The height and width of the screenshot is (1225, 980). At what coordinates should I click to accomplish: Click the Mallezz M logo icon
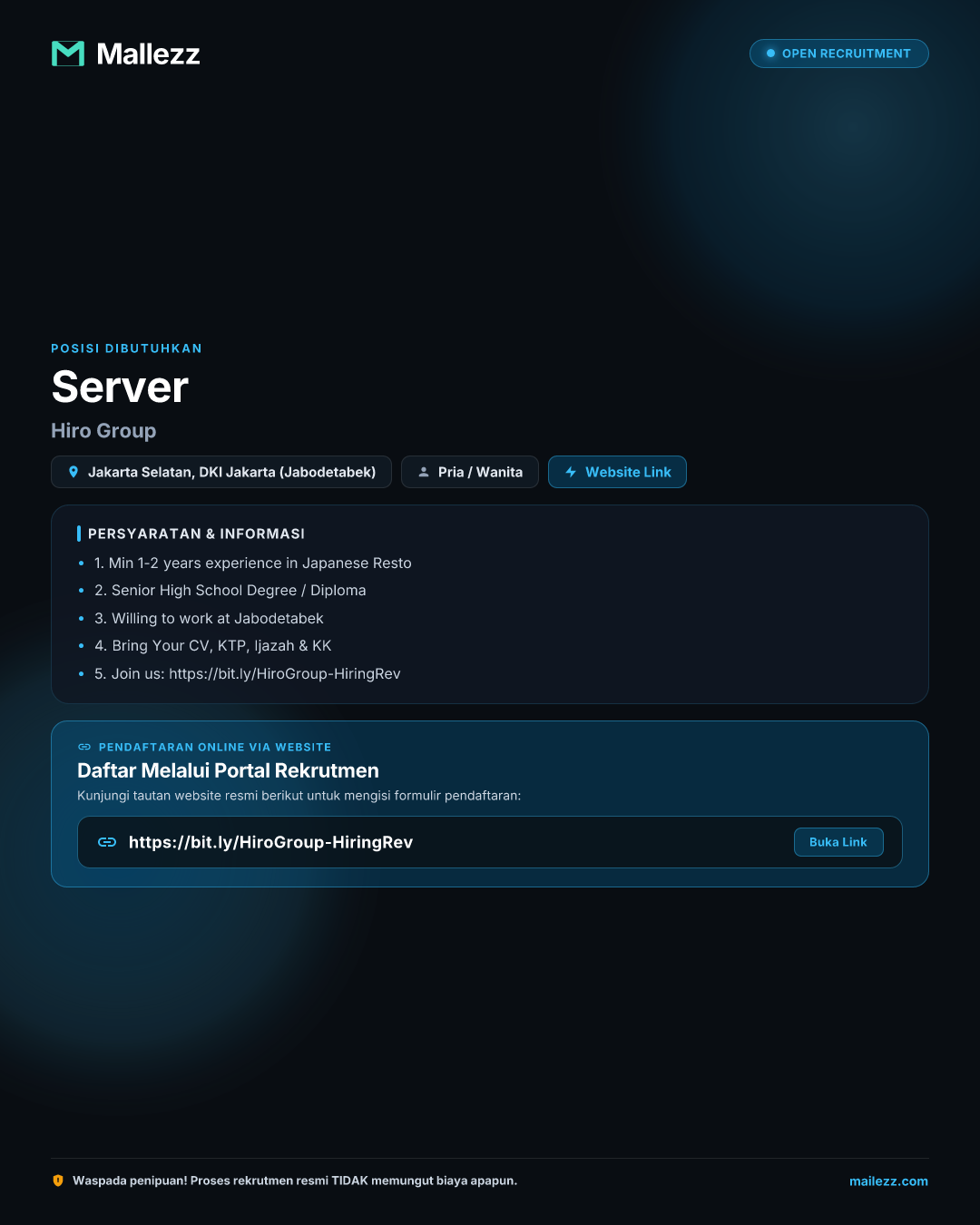coord(68,54)
